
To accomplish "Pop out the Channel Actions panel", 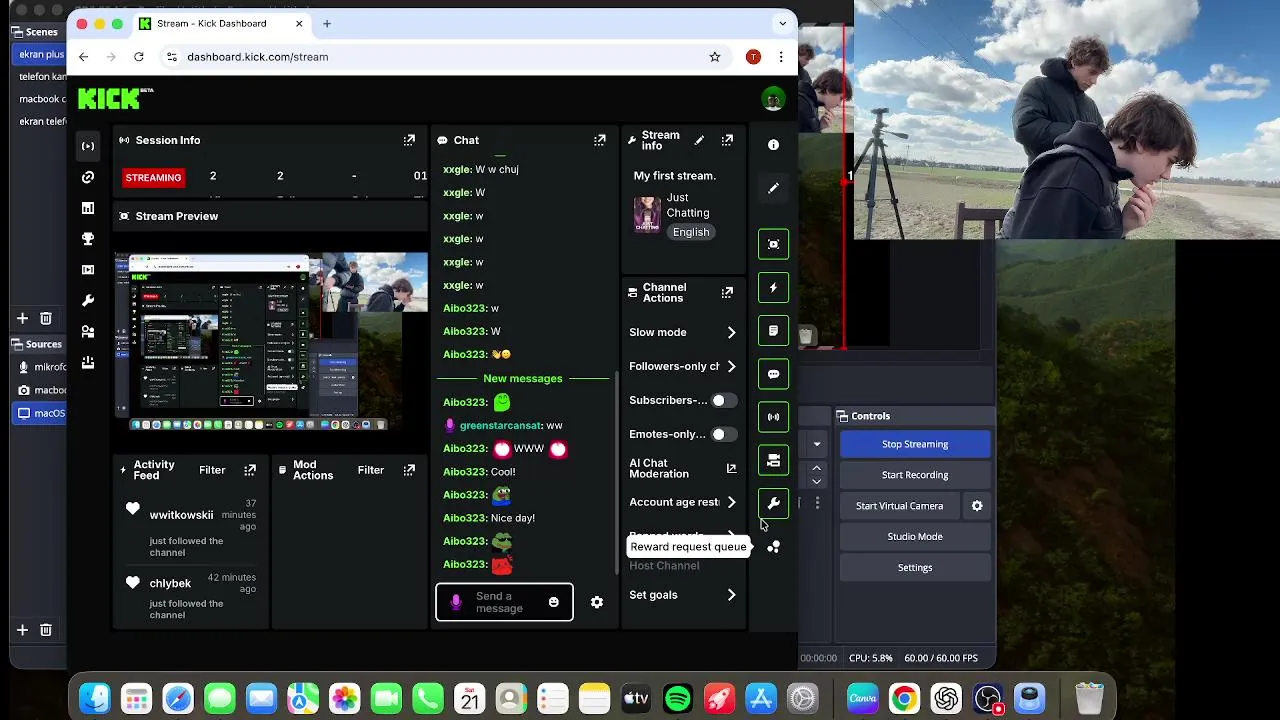I will (727, 292).
